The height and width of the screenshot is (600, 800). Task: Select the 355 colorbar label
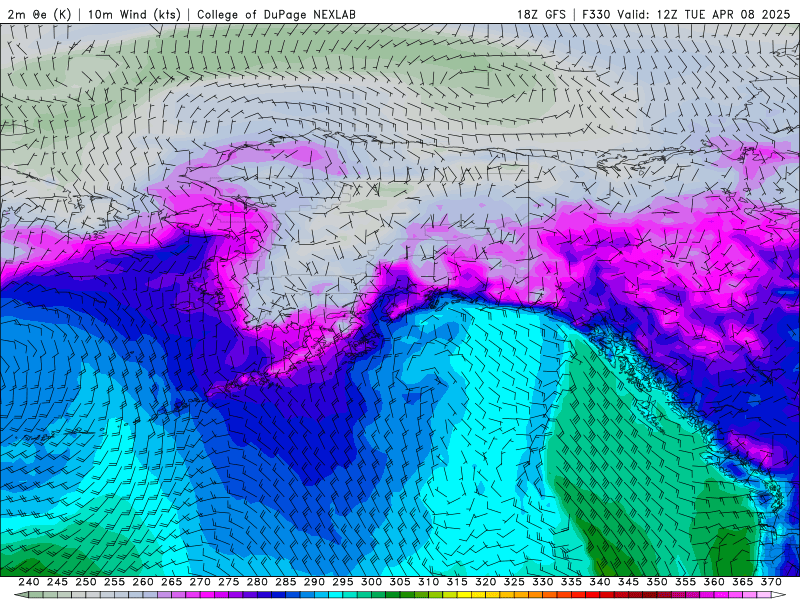[686, 582]
